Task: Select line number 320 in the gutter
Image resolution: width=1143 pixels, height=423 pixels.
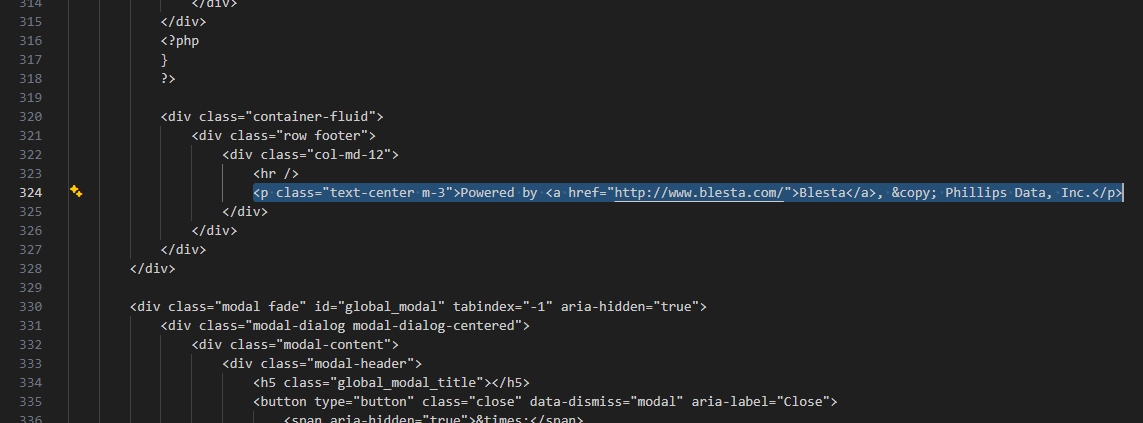Action: pos(29,117)
